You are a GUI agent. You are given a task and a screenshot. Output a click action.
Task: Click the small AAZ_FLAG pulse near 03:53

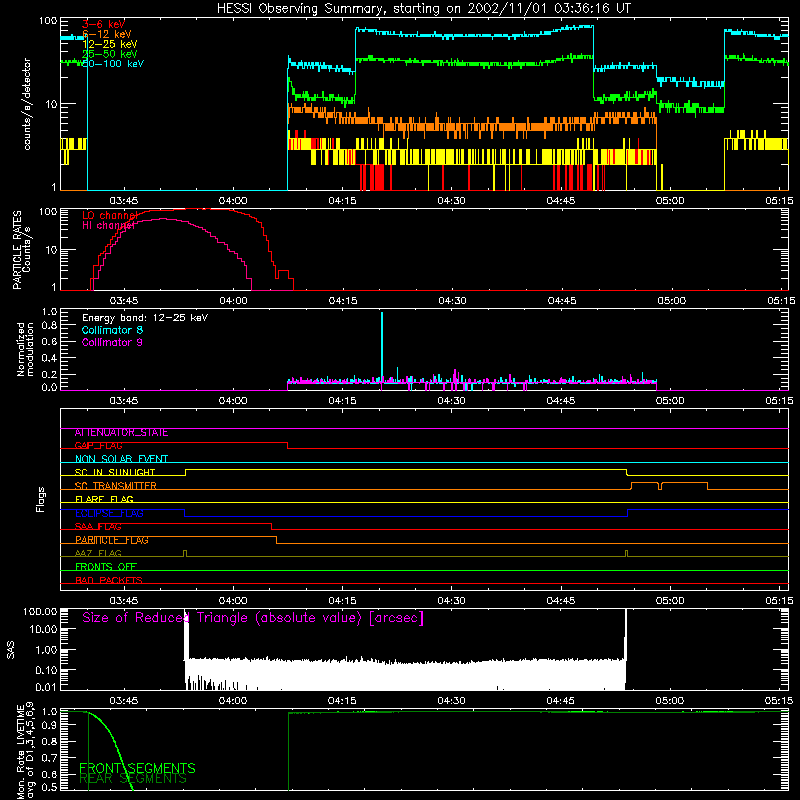point(185,554)
